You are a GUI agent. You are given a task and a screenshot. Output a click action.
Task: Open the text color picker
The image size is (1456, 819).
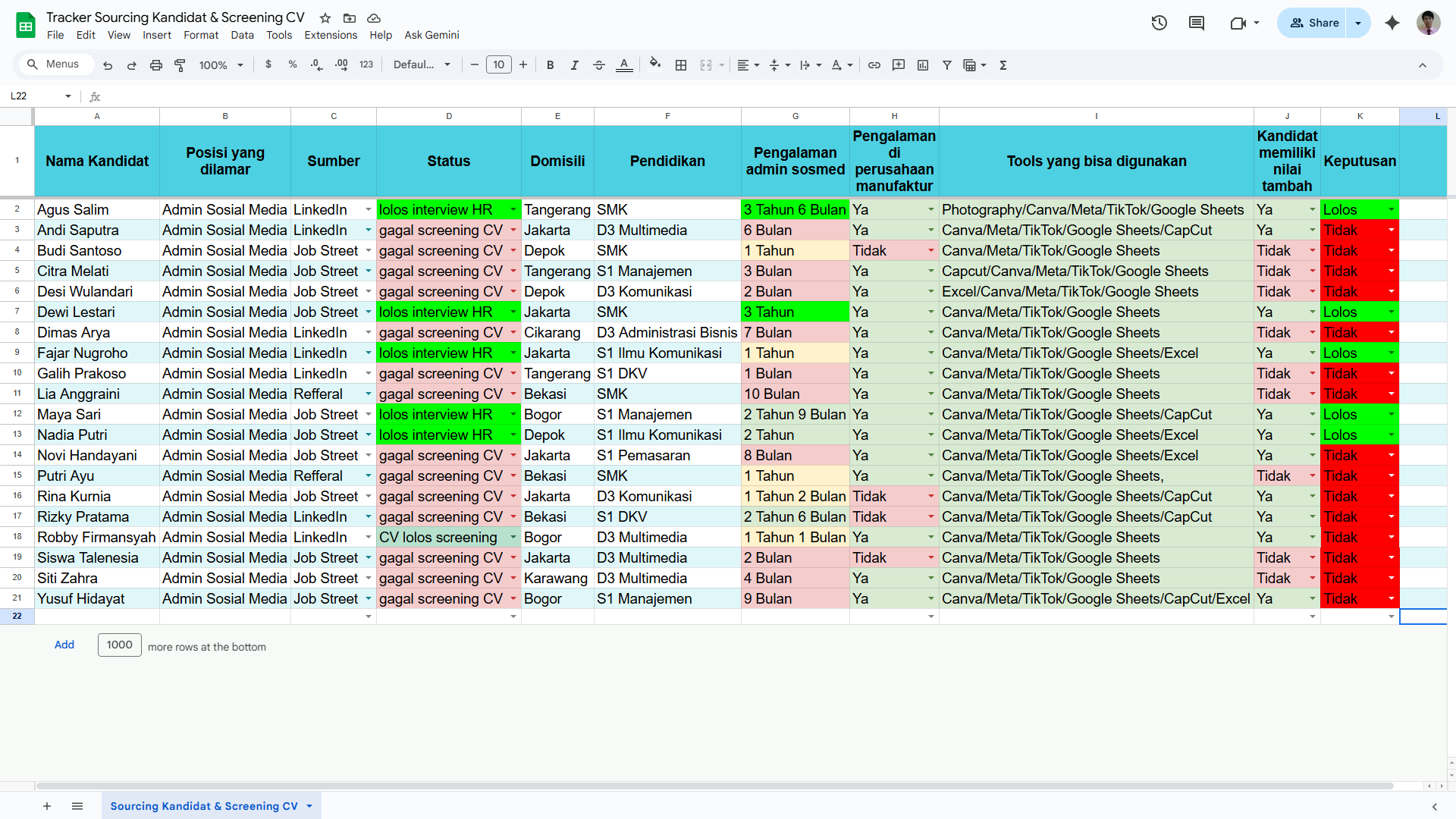pos(624,65)
